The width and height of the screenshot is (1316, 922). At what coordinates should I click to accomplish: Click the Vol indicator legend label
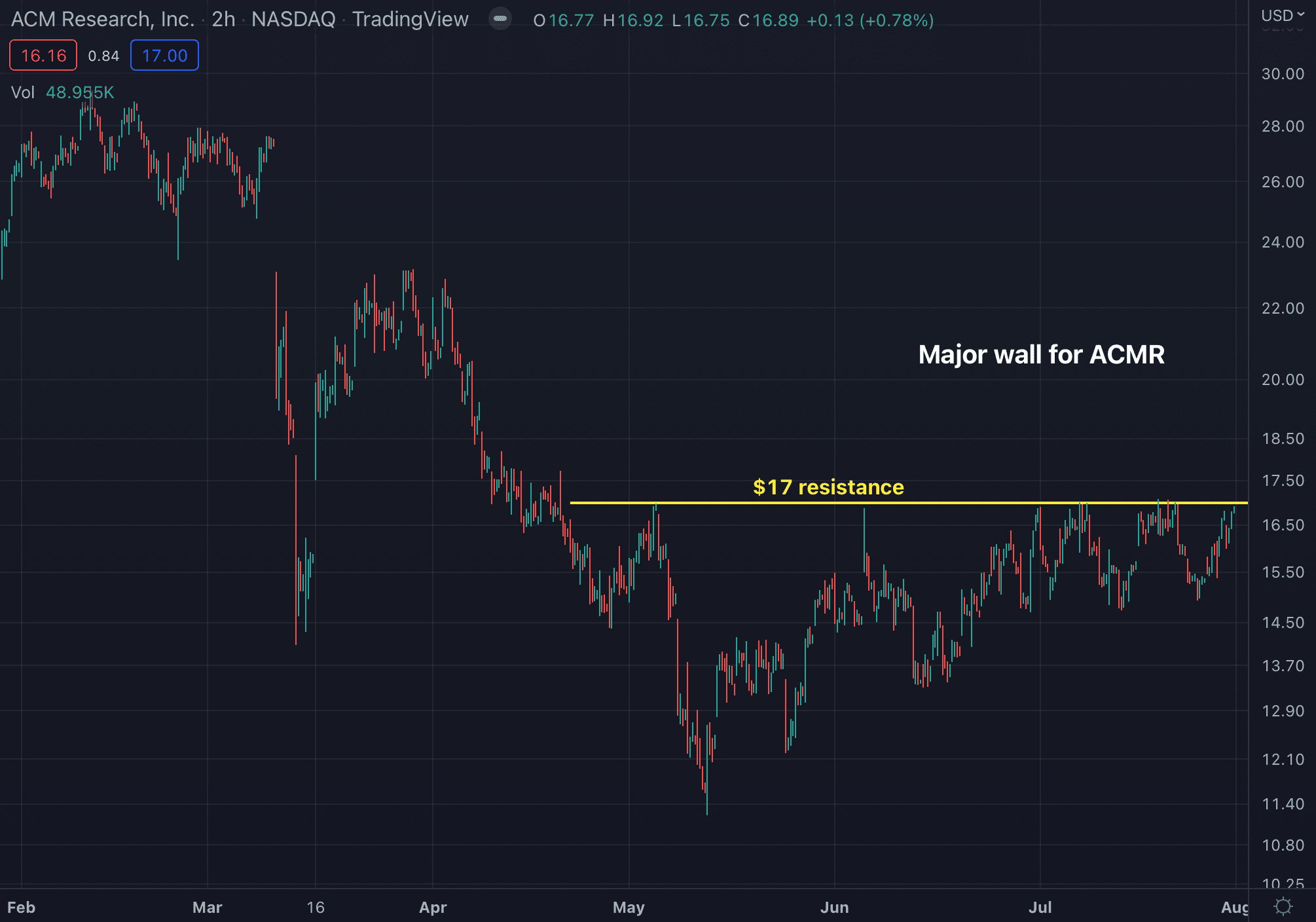22,92
